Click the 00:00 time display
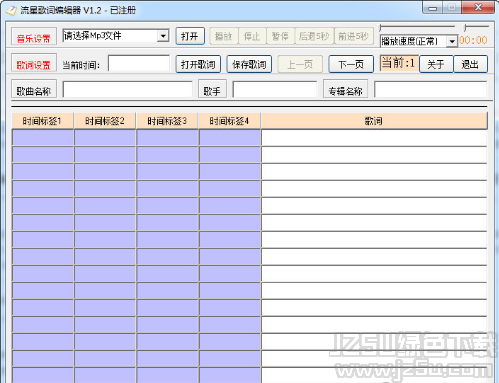This screenshot has height=383, width=499. 473,40
